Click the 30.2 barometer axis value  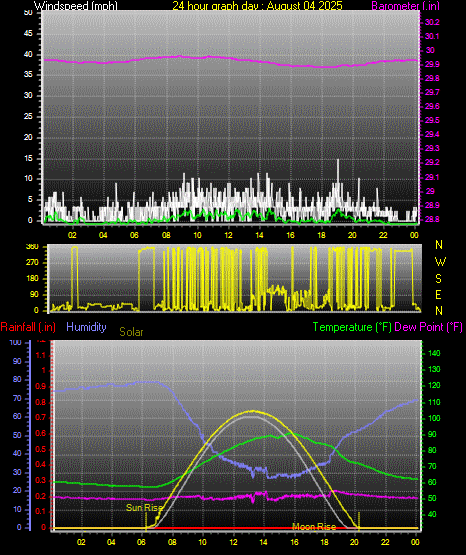coord(432,22)
